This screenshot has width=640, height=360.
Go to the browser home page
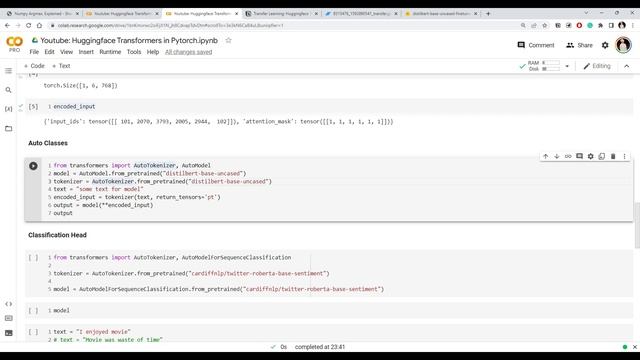(39, 25)
